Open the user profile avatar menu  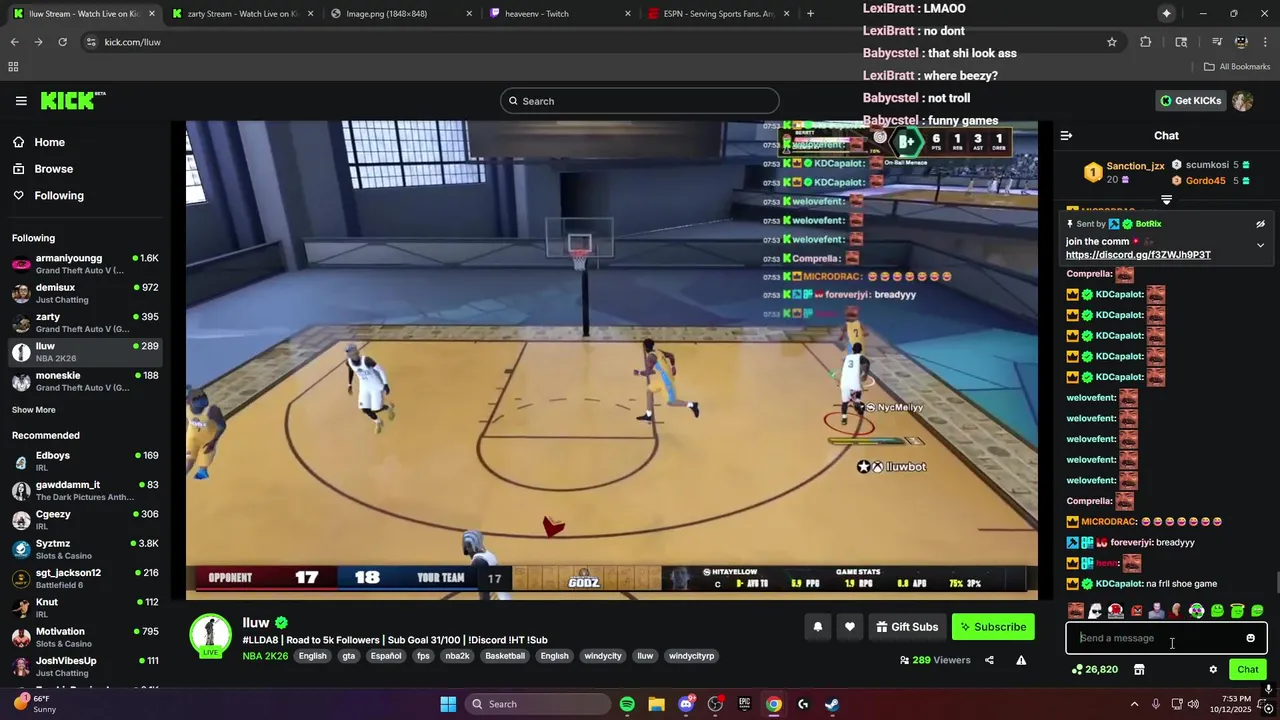click(1242, 101)
